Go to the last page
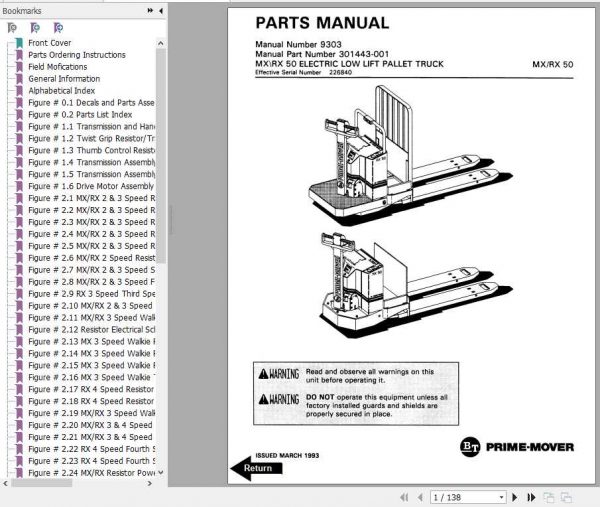 pyautogui.click(x=531, y=497)
